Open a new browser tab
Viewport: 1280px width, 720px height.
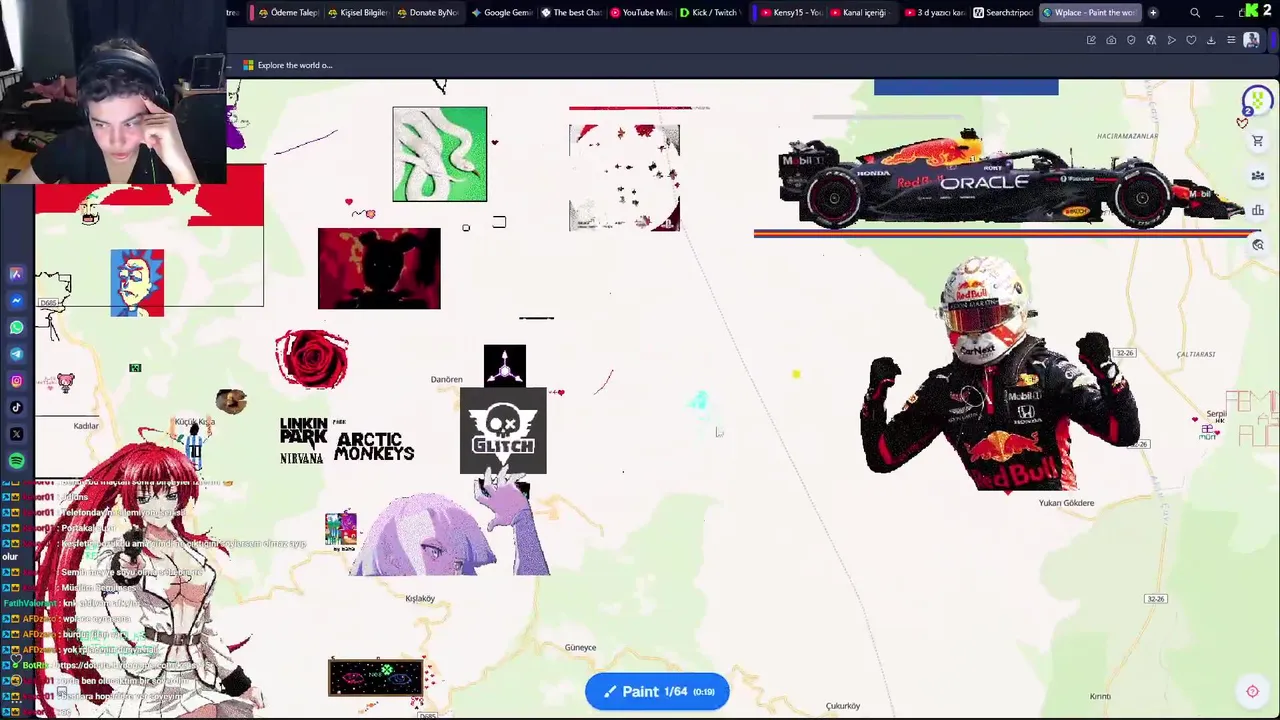(1153, 13)
